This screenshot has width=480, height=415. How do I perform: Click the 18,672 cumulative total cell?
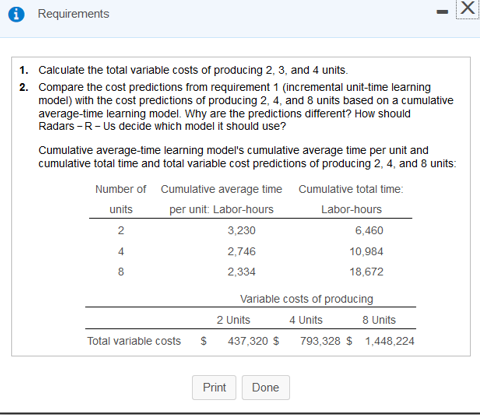point(366,272)
